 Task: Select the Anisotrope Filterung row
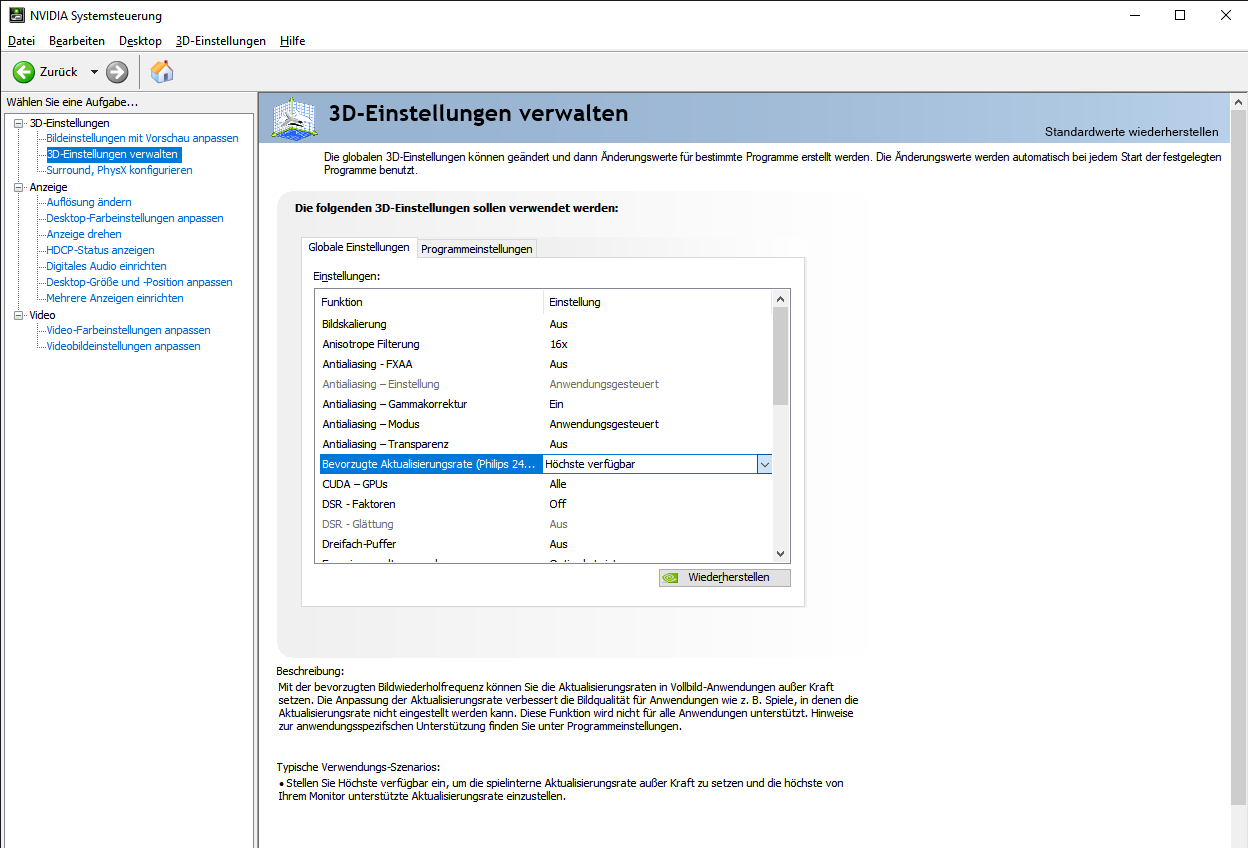(546, 344)
